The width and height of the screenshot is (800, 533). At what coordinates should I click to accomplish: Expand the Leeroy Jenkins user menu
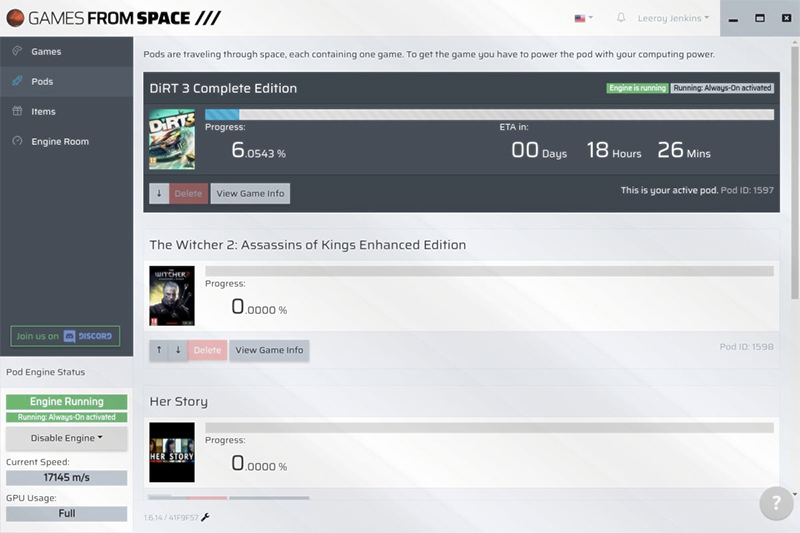673,18
